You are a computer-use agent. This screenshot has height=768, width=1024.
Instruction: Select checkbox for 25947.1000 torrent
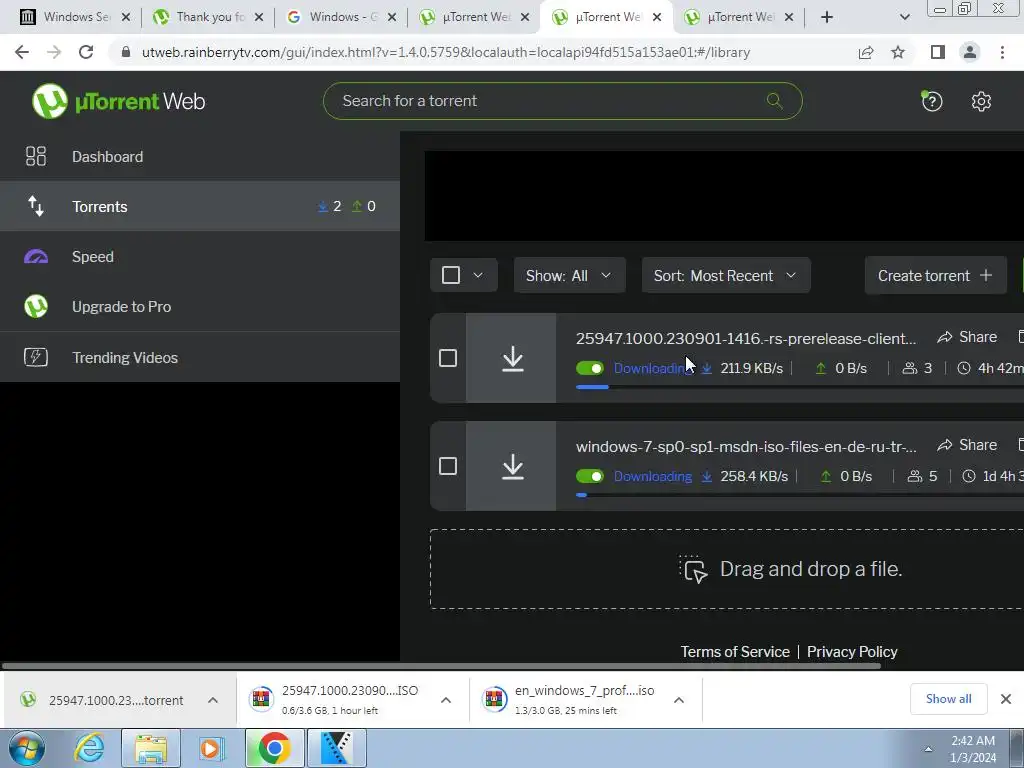pos(448,358)
